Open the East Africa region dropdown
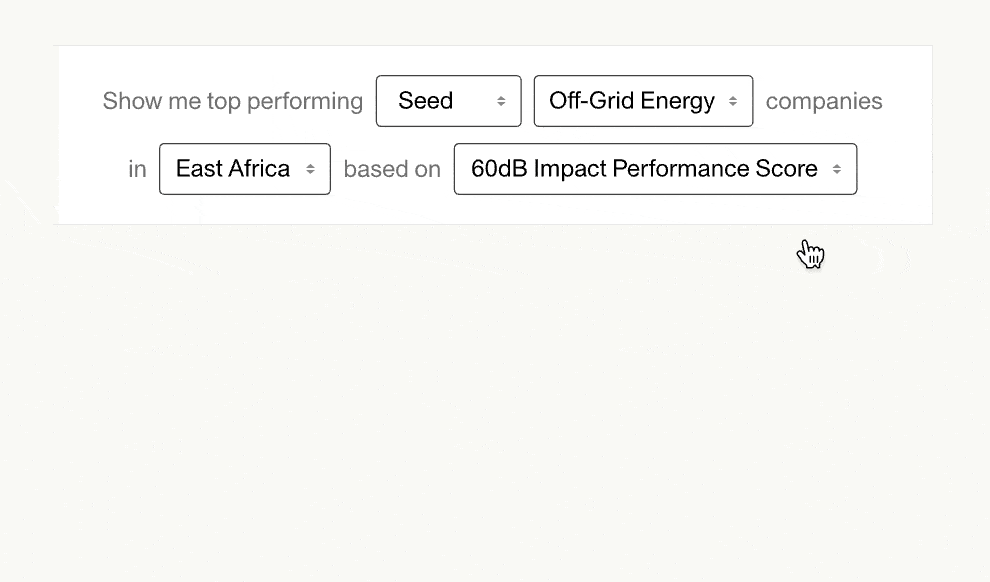Viewport: 990px width, 582px height. click(244, 169)
